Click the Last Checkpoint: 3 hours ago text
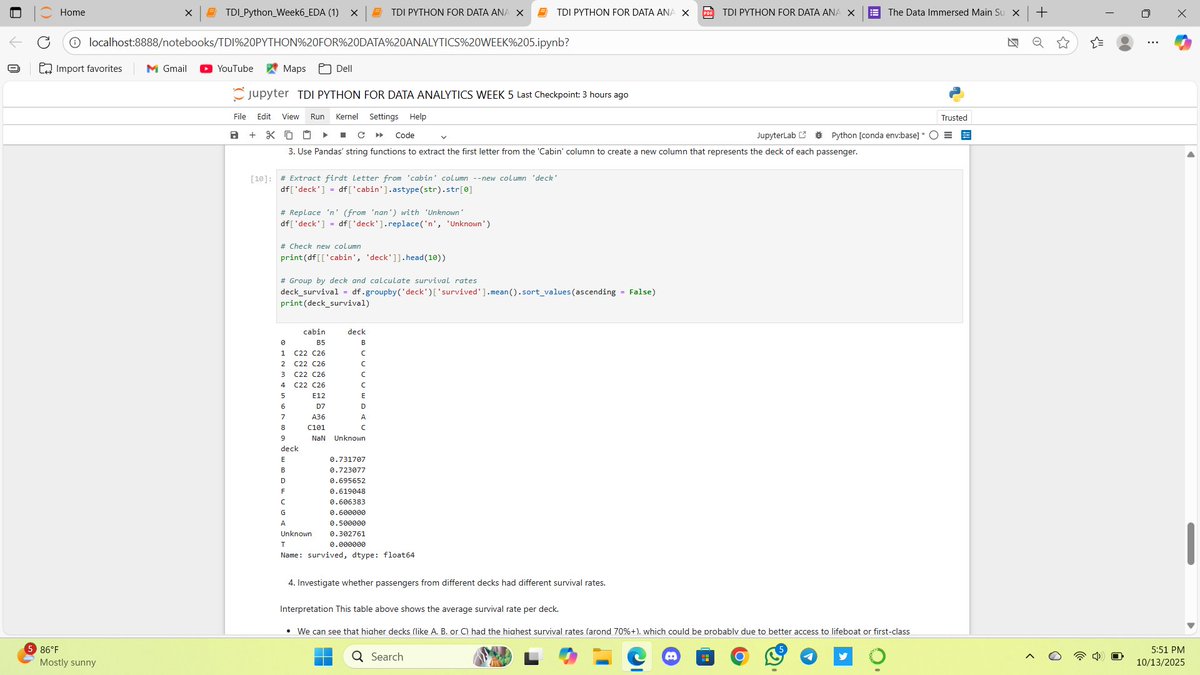 click(x=573, y=94)
